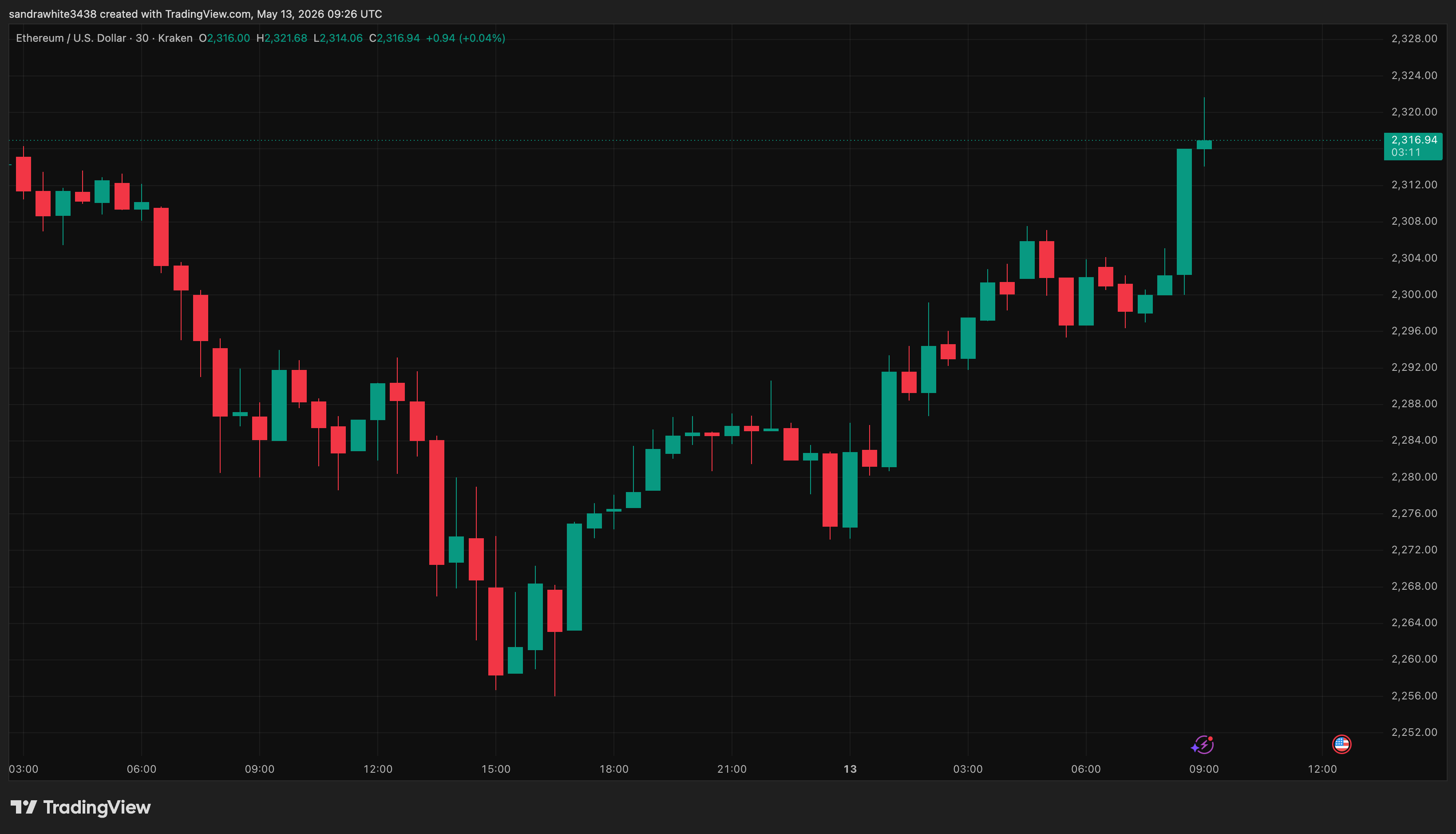Click the low value L2,314.06

click(338, 38)
